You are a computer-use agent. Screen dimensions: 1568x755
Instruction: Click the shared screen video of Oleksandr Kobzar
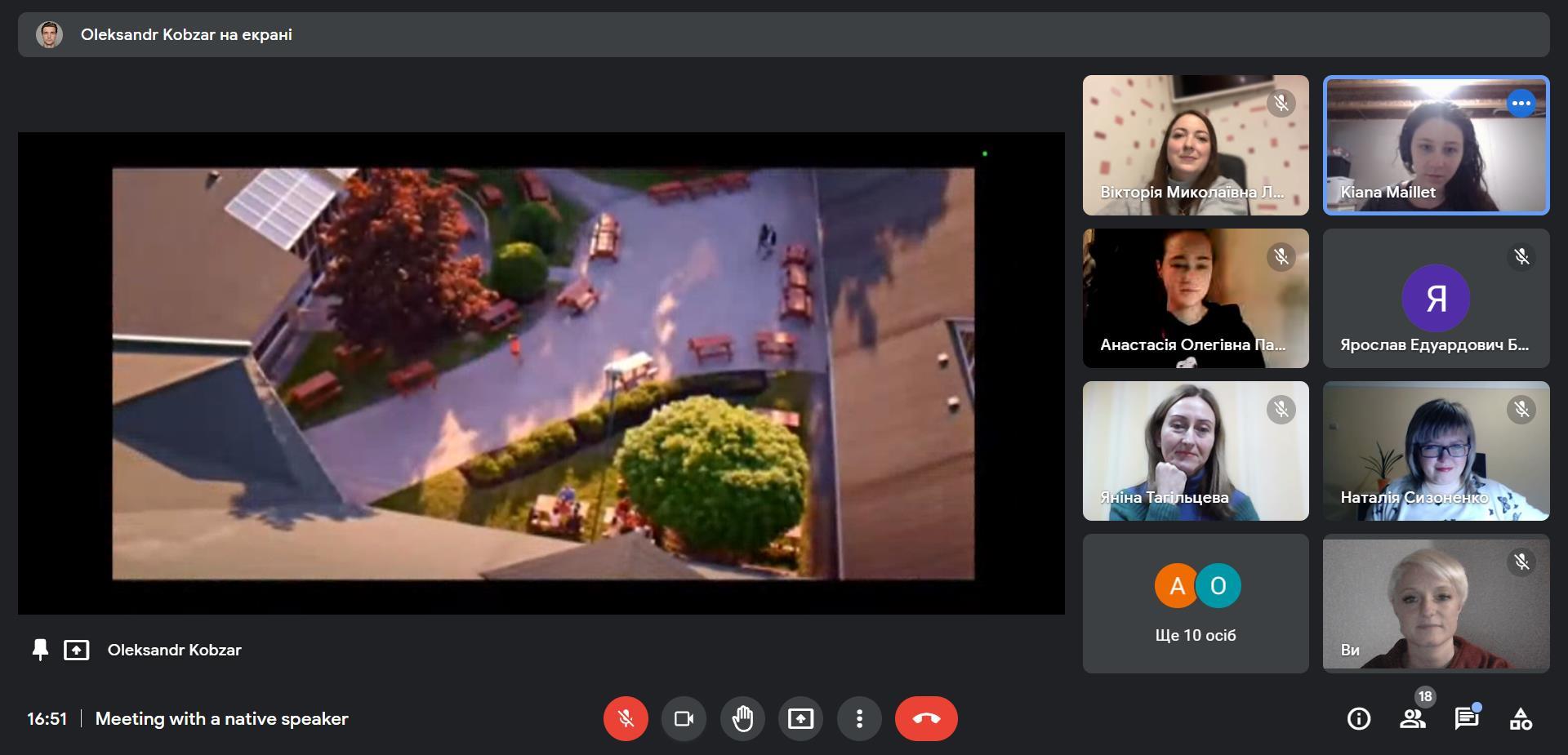point(541,373)
